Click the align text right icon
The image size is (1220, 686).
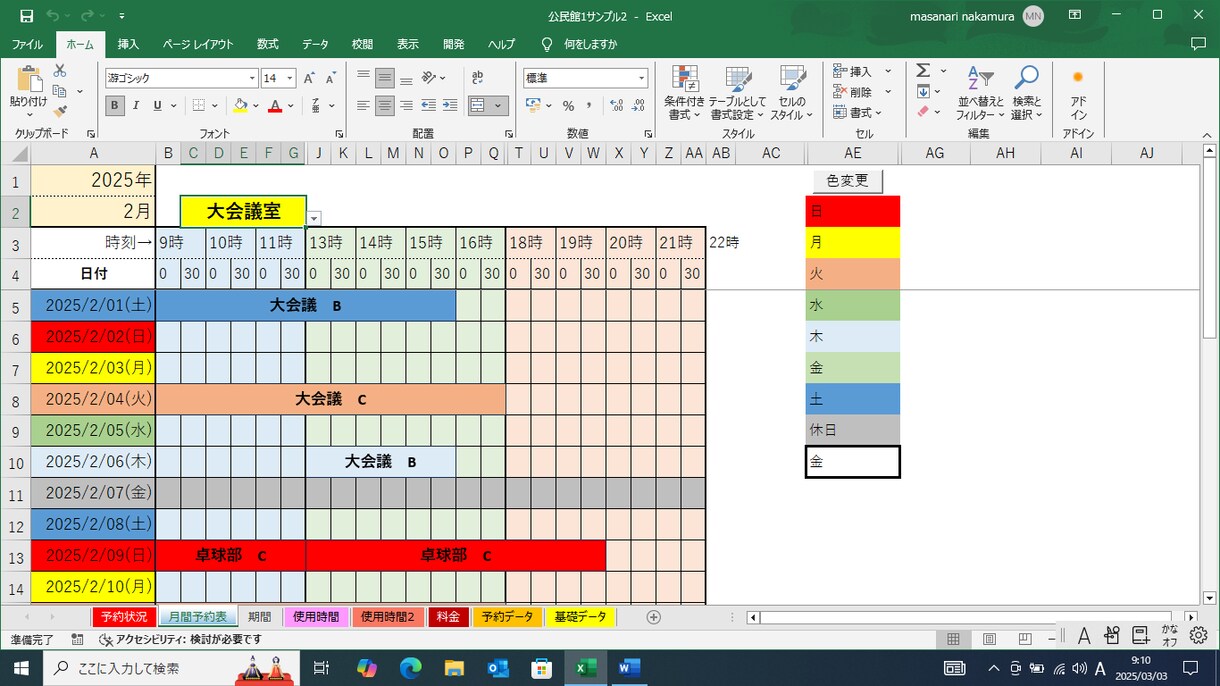pos(406,105)
